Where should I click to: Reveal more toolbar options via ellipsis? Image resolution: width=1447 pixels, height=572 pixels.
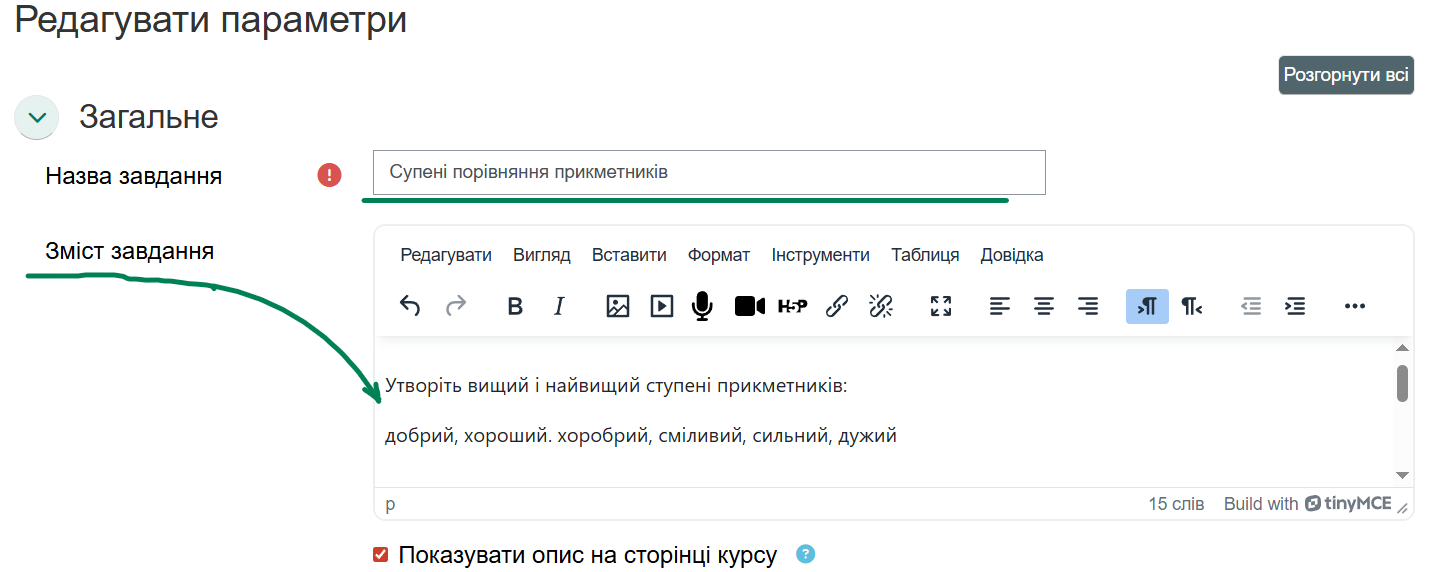pos(1354,306)
